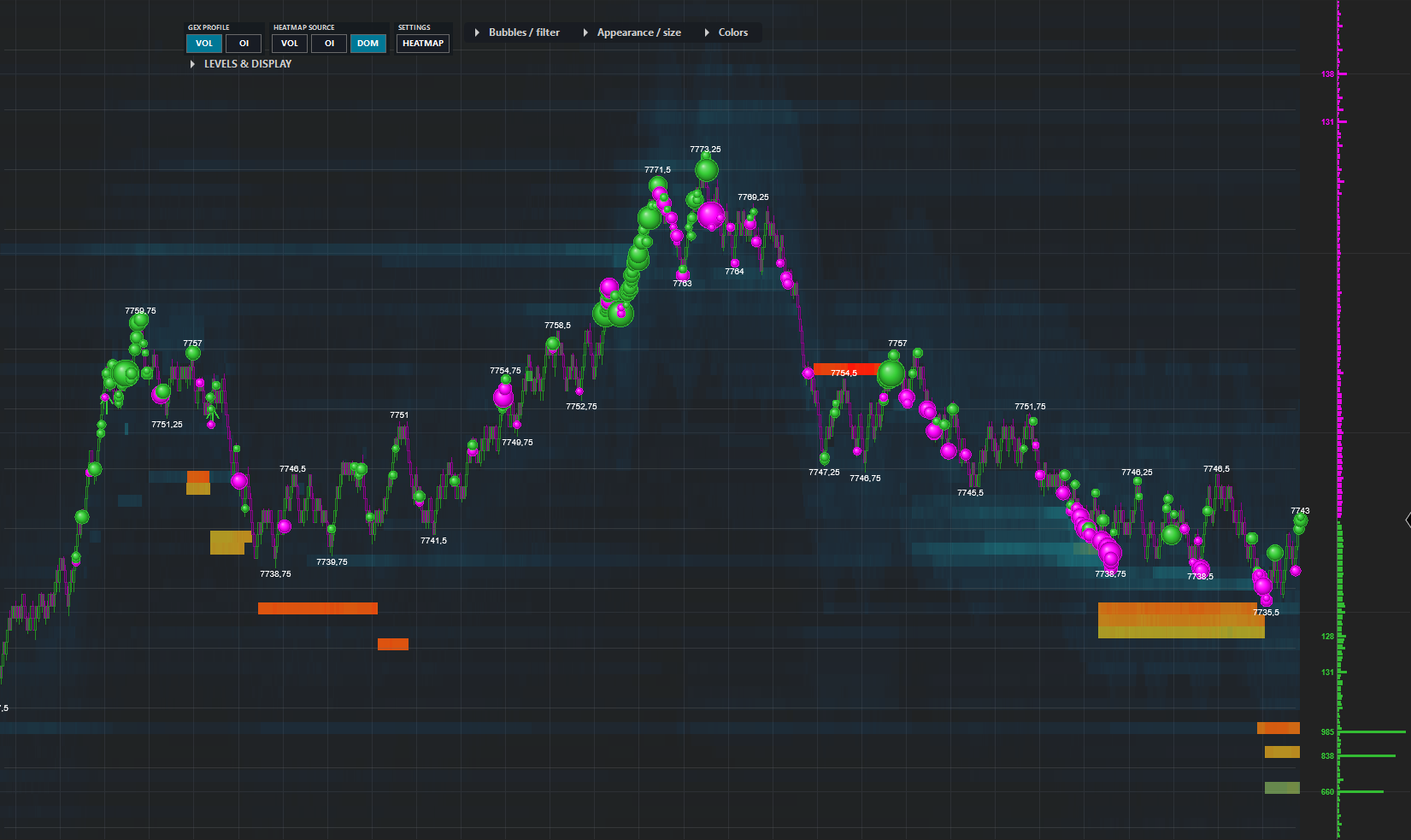Click the 7745,5 price label

point(970,492)
